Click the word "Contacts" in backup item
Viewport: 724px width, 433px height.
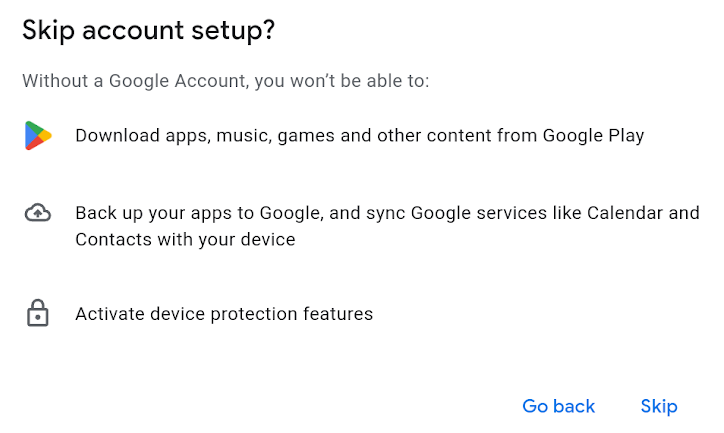coord(111,240)
